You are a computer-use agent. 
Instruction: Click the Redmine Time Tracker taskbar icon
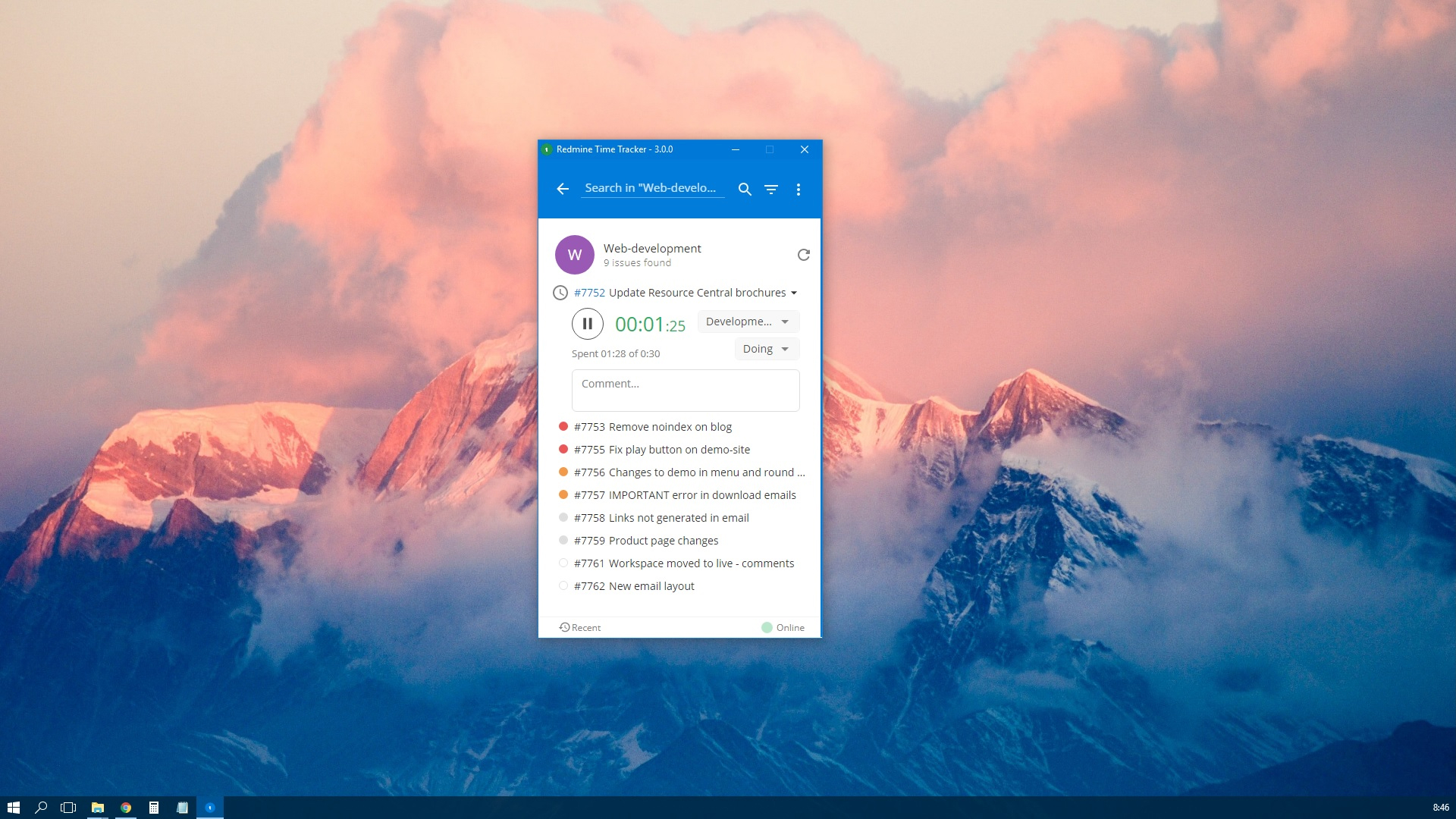[x=210, y=808]
